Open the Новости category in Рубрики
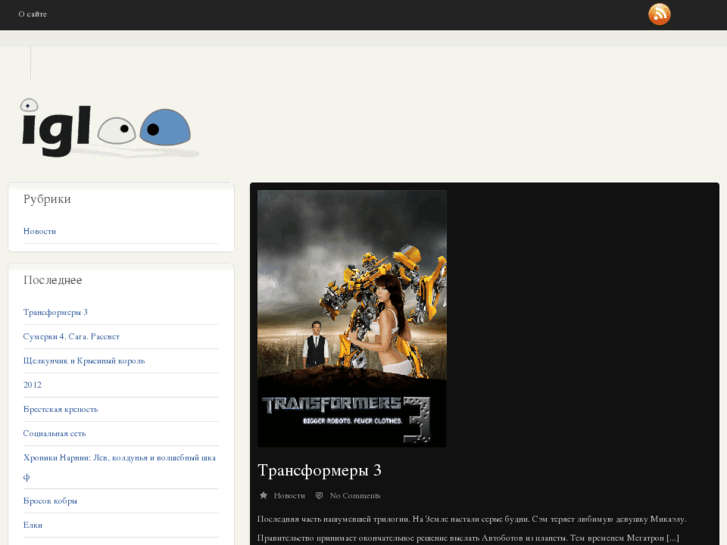 tap(40, 231)
